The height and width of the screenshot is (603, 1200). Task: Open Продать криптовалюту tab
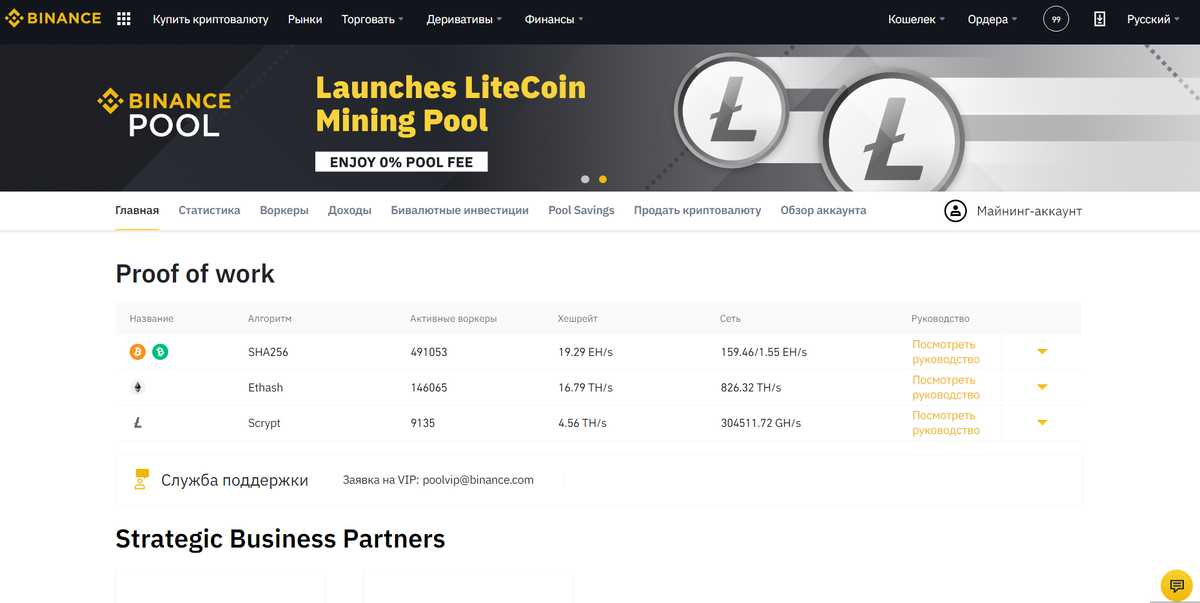click(x=697, y=210)
